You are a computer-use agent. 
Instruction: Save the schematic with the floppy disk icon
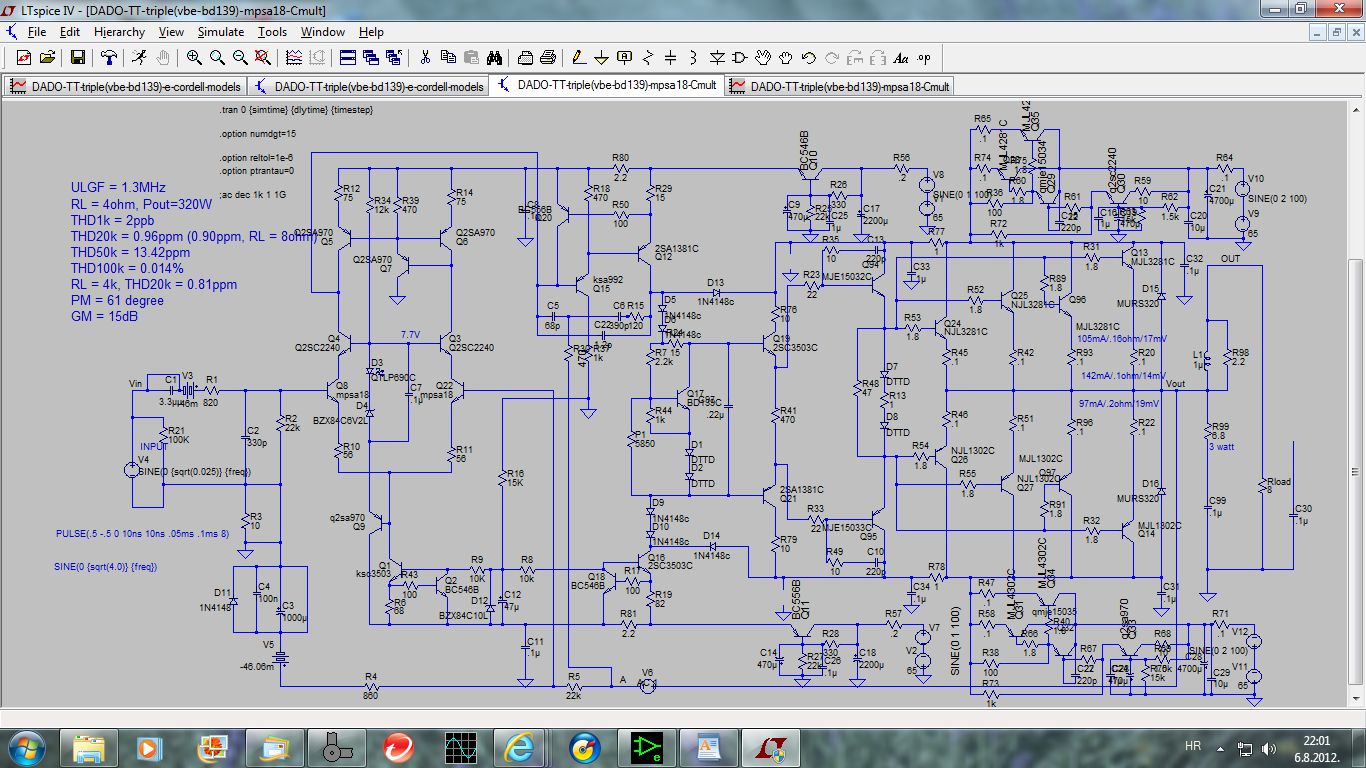77,57
